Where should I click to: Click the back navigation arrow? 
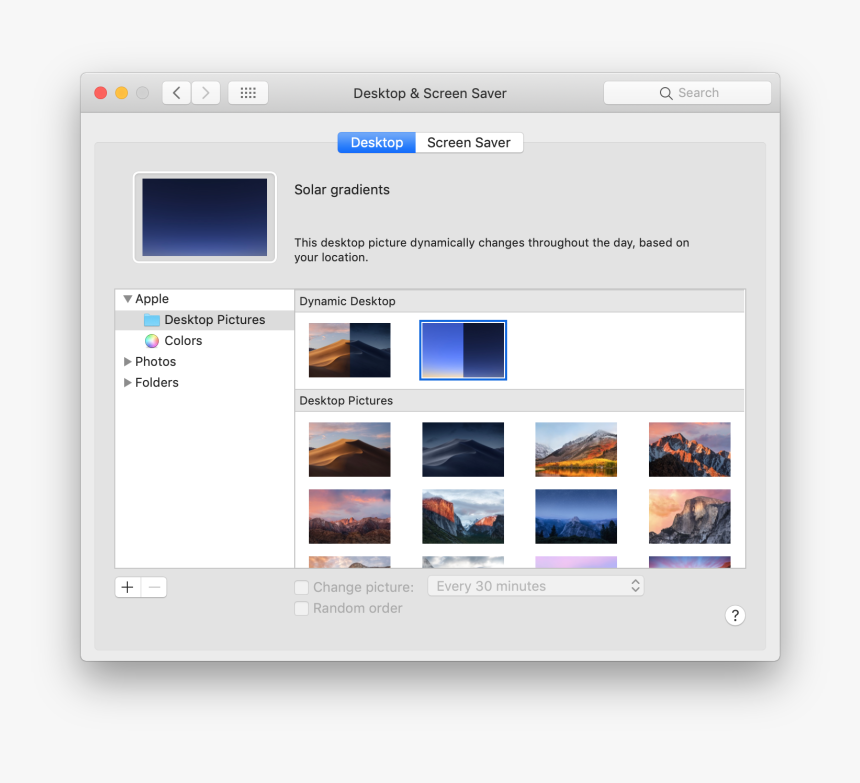tap(176, 92)
